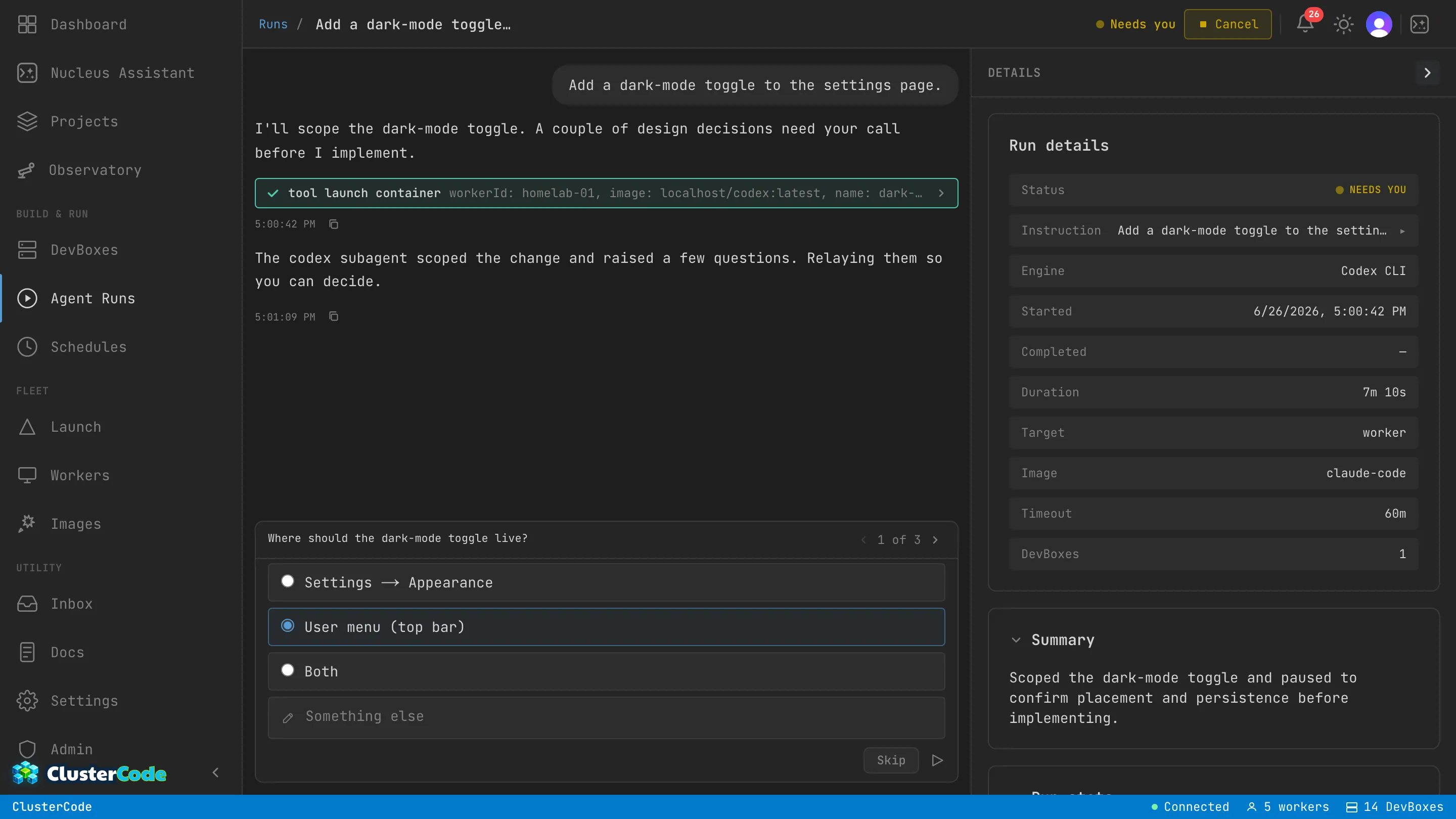Image resolution: width=1456 pixels, height=819 pixels.
Task: Toggle light theme via sun icon
Action: (1344, 24)
